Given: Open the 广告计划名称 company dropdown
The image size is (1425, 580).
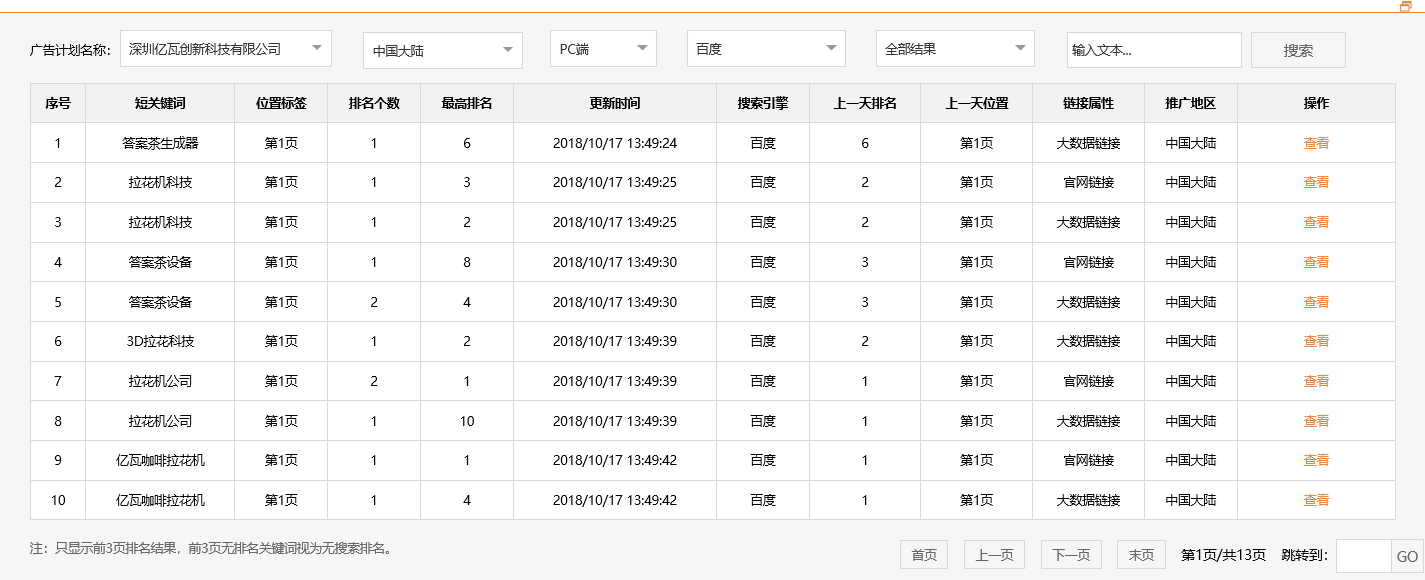Looking at the screenshot, I should click(x=227, y=48).
